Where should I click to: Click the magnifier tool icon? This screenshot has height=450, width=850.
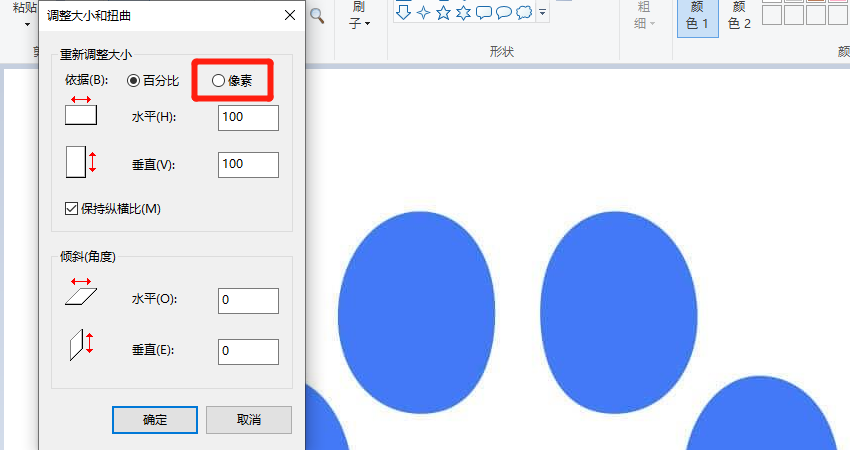[317, 15]
